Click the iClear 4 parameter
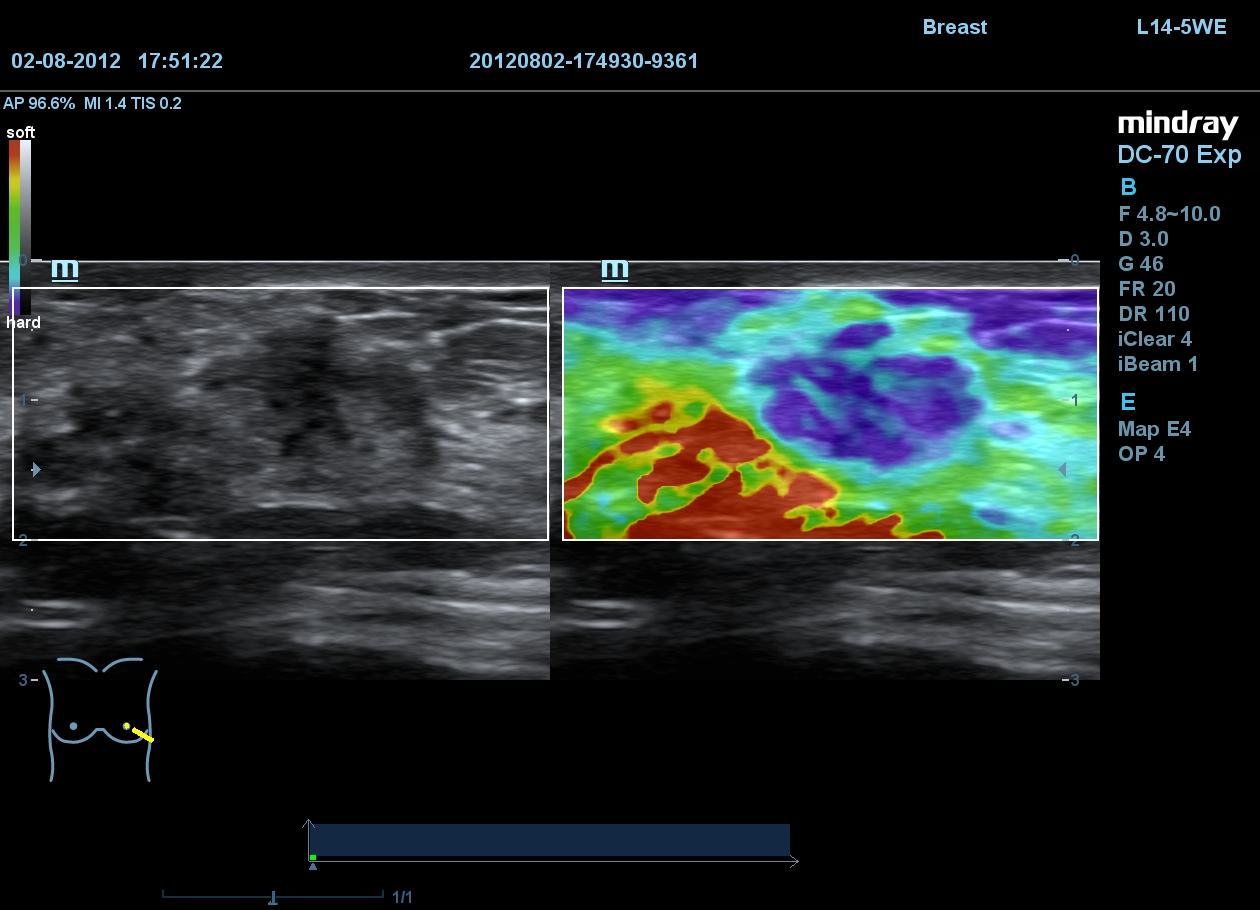The image size is (1260, 910). 1154,339
